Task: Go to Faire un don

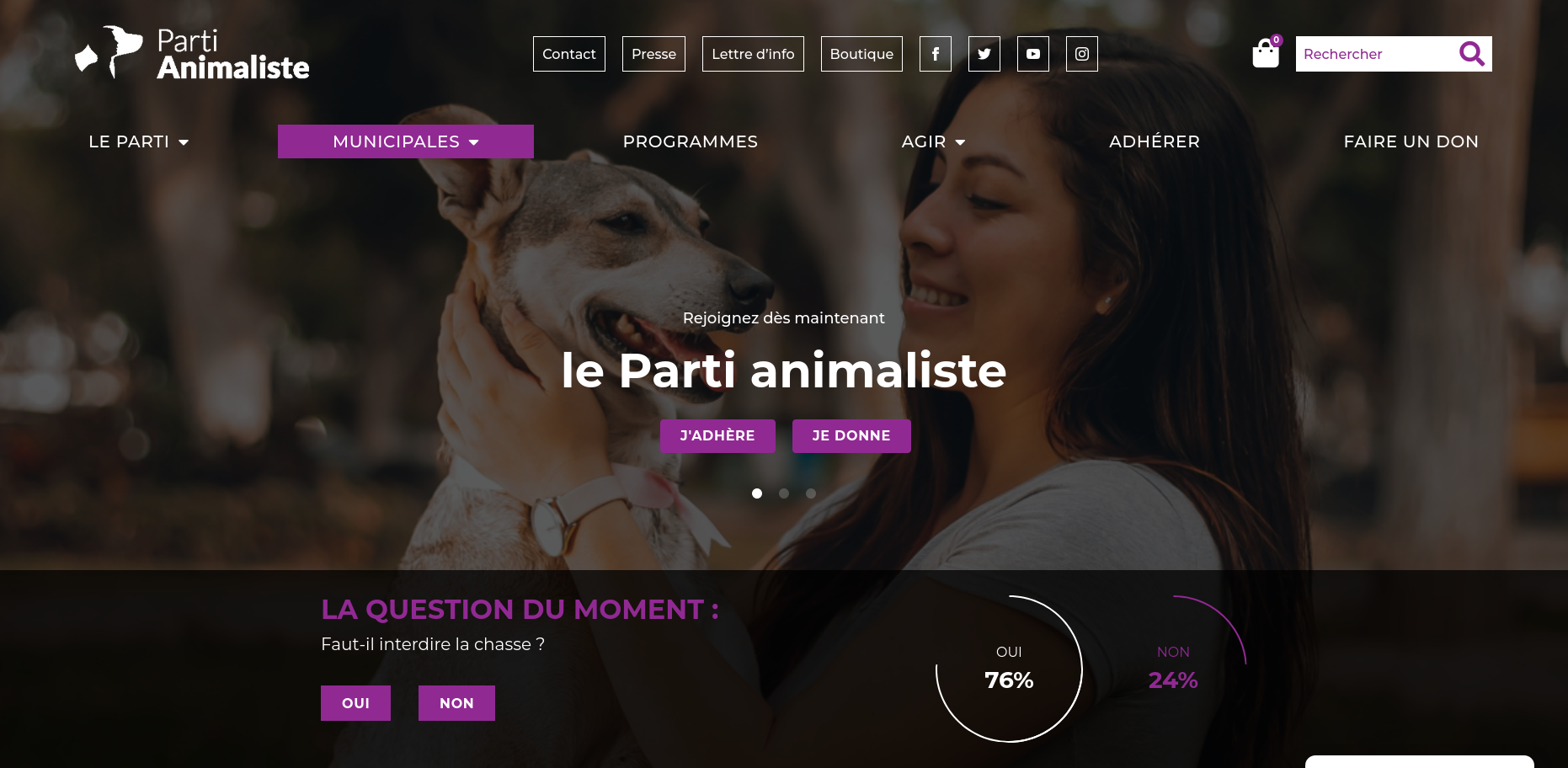Action: 1411,141
